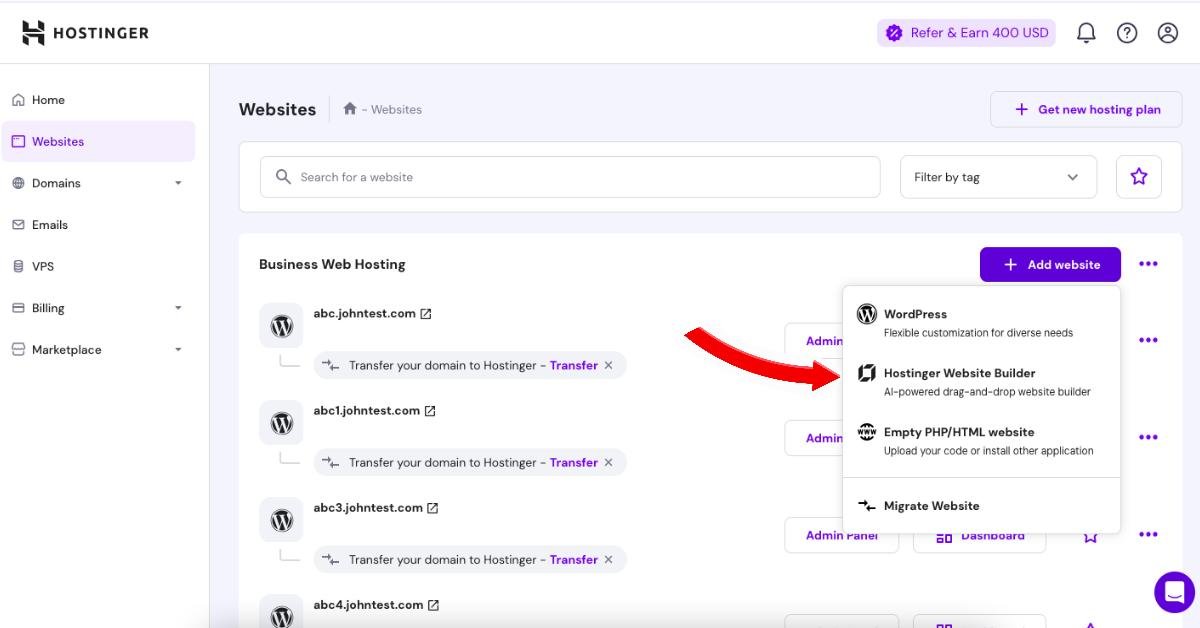Viewport: 1200px width, 628px height.
Task: Open Dashboard for abc3.johntest.com
Action: pyautogui.click(x=980, y=536)
